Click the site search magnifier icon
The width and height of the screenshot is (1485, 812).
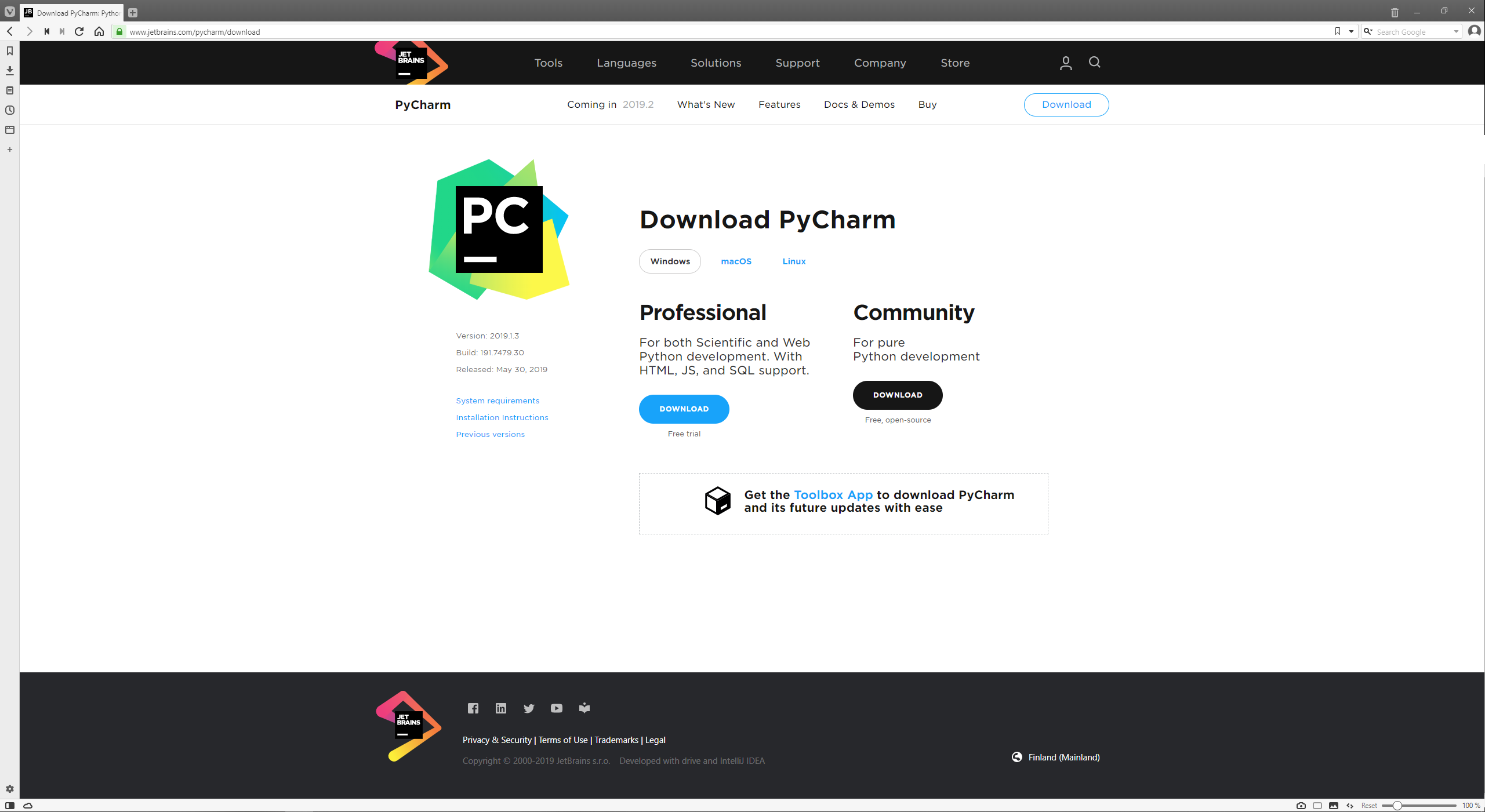pyautogui.click(x=1094, y=62)
